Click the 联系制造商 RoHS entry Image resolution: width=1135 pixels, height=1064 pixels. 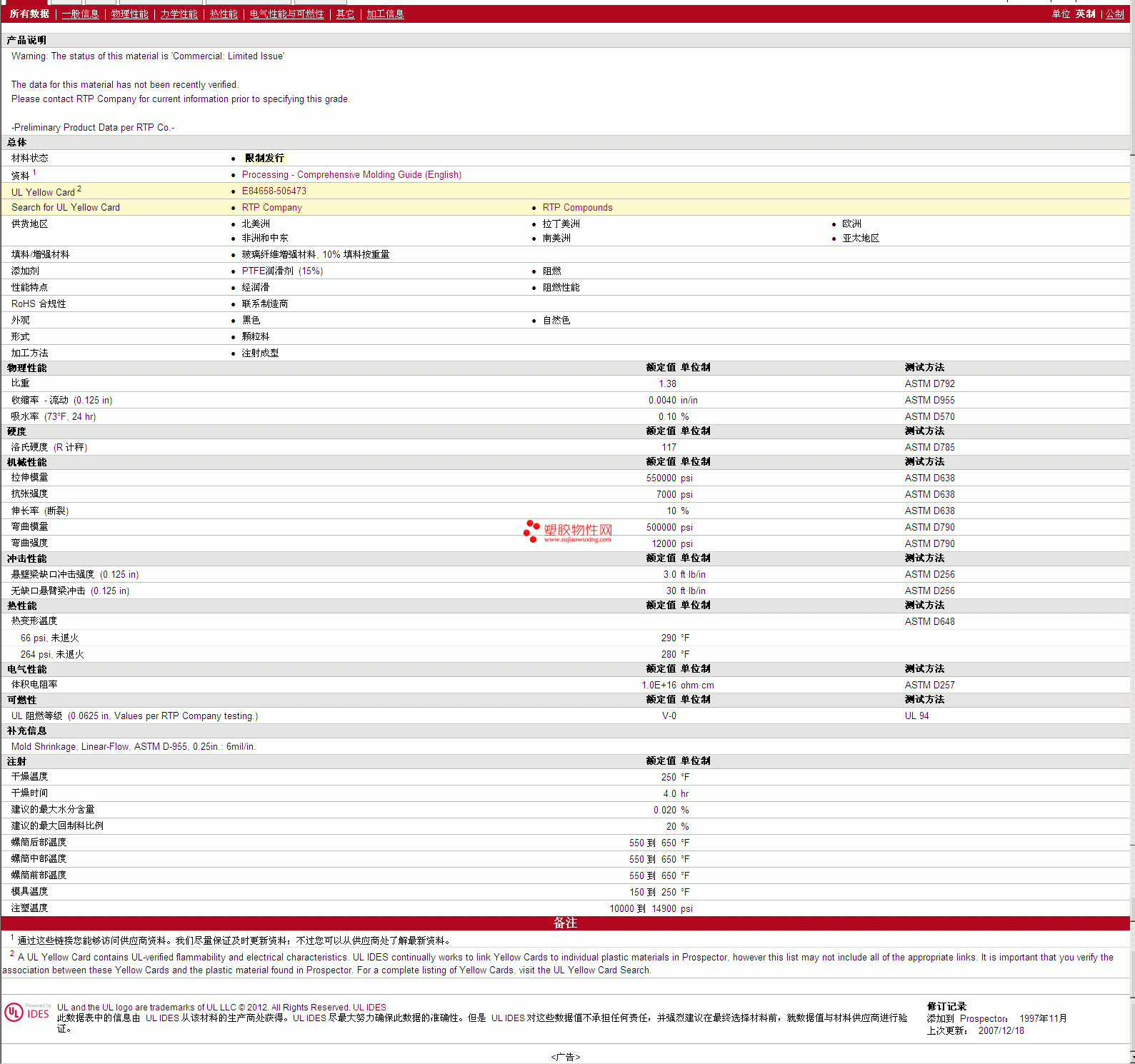tap(265, 304)
